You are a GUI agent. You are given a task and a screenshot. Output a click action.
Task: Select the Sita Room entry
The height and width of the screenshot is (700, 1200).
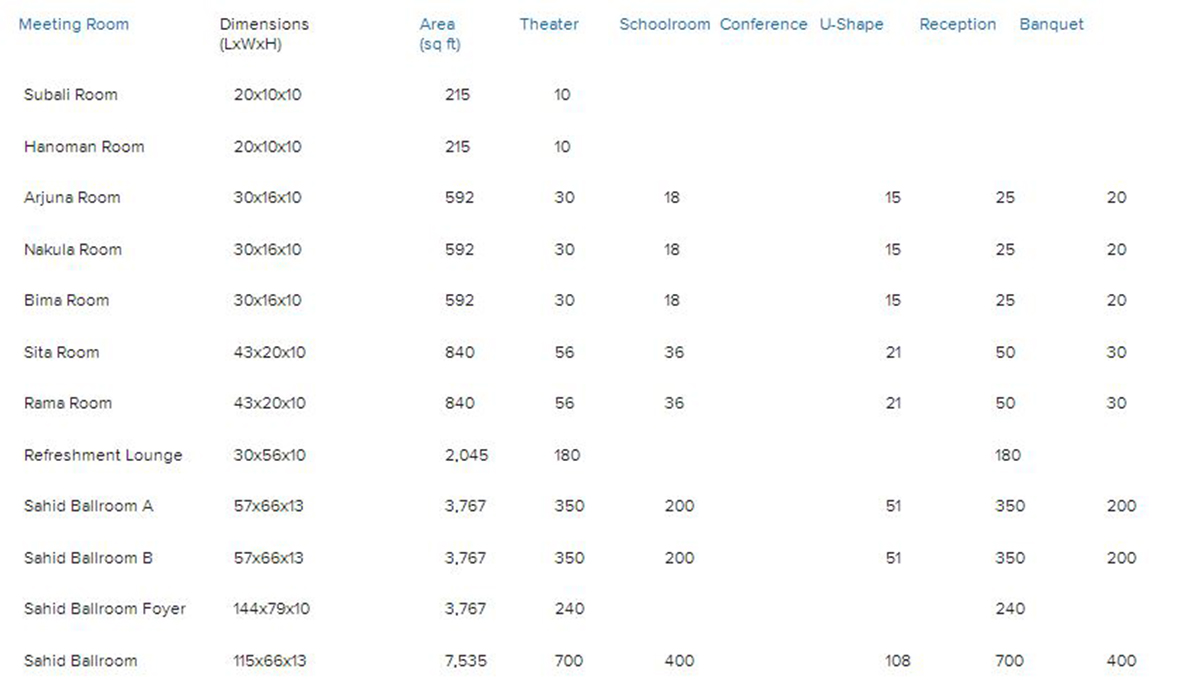pos(62,353)
